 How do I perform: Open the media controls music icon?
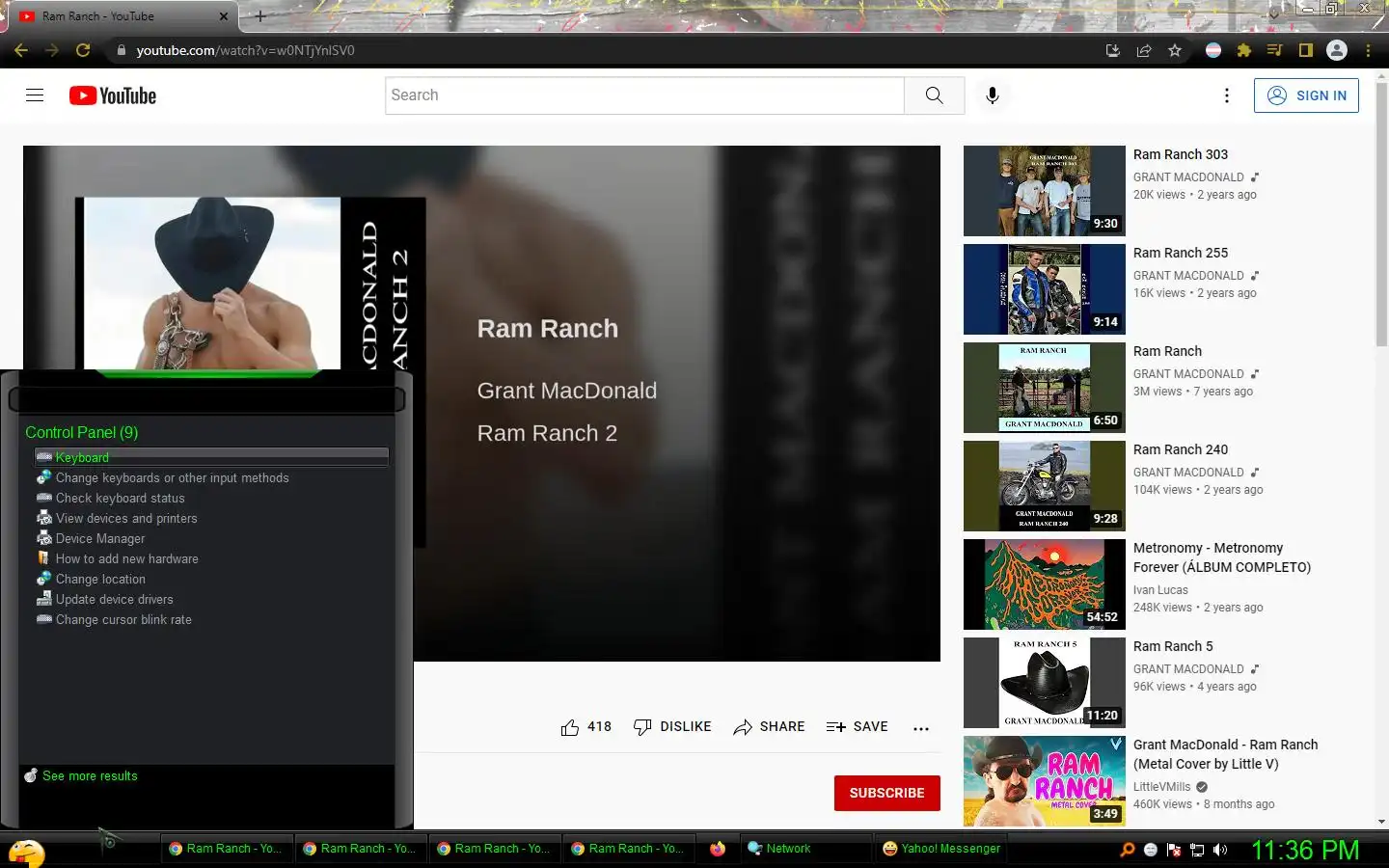tap(1274, 50)
